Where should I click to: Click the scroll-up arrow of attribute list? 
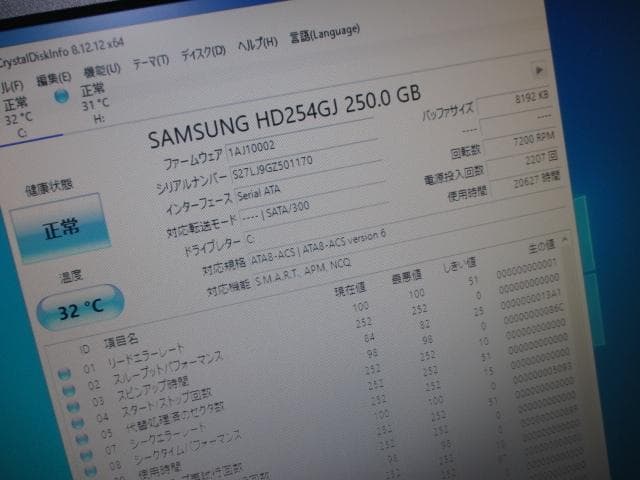click(565, 239)
